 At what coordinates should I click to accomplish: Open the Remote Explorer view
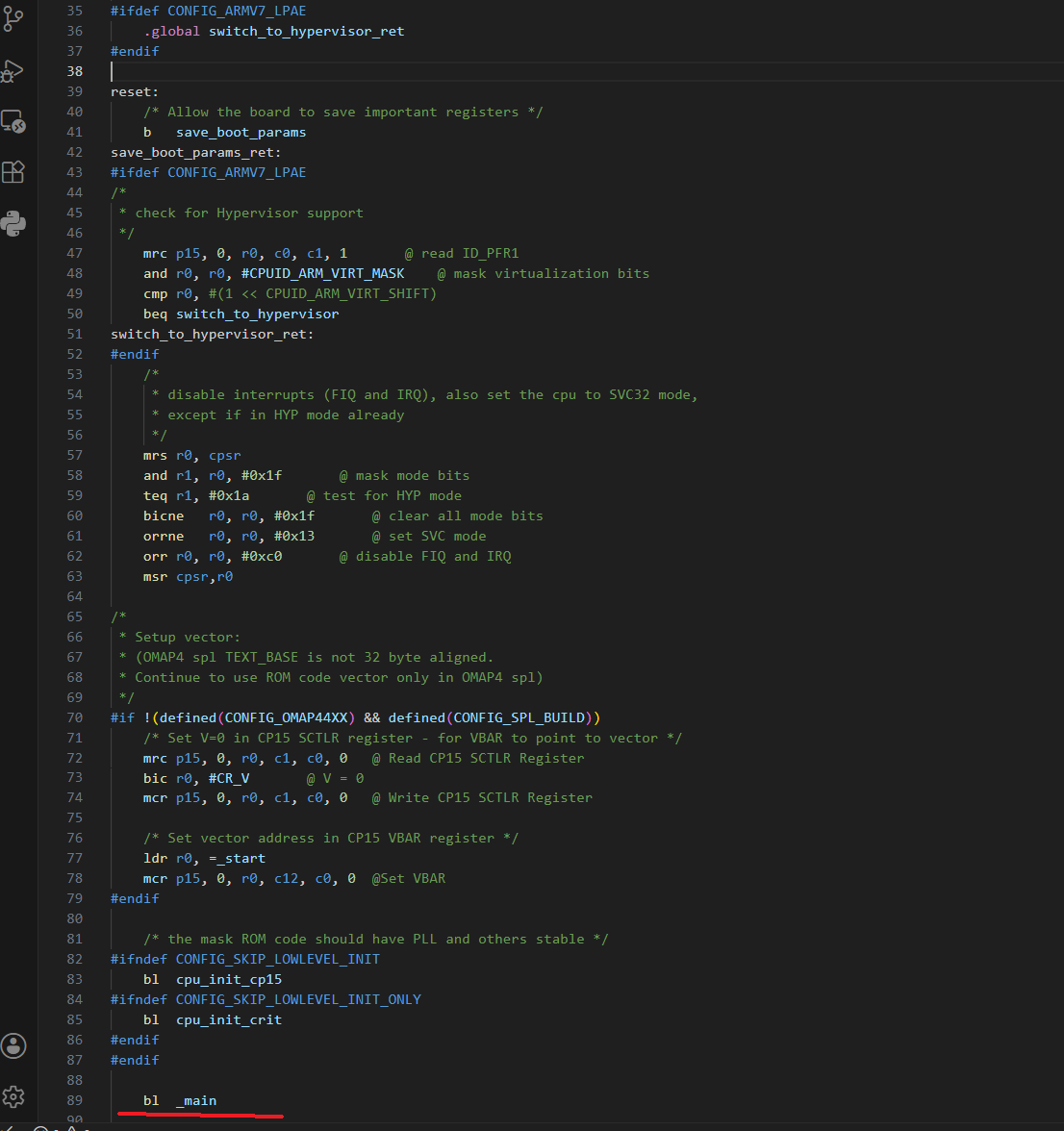[13, 121]
